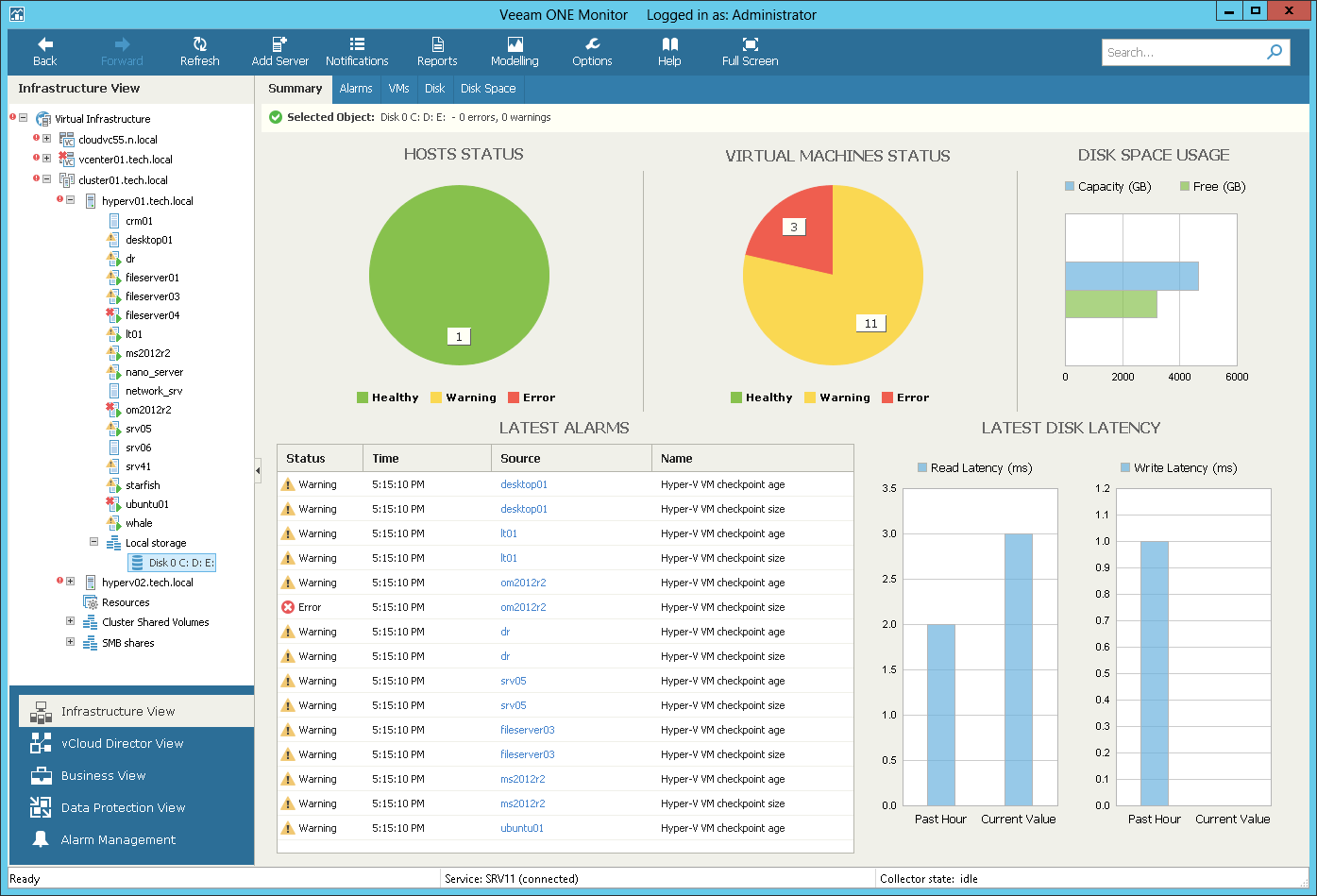Click the Capacity (GB) legend swatch
The height and width of the screenshot is (896, 1317).
click(x=1070, y=187)
